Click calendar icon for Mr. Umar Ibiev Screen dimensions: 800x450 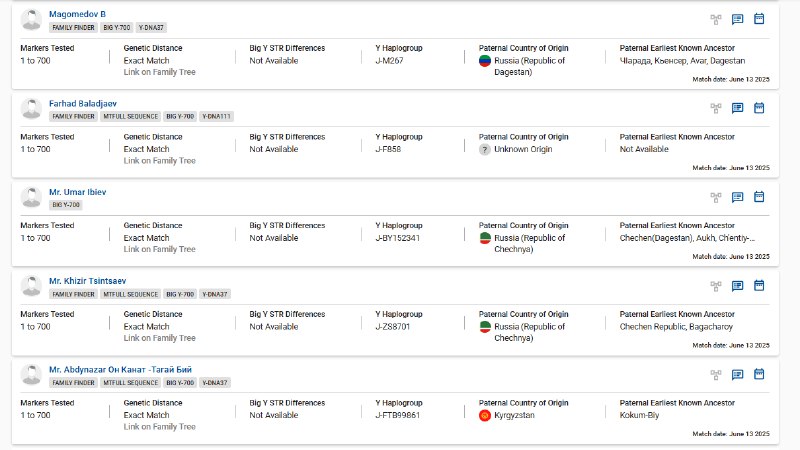(x=759, y=196)
